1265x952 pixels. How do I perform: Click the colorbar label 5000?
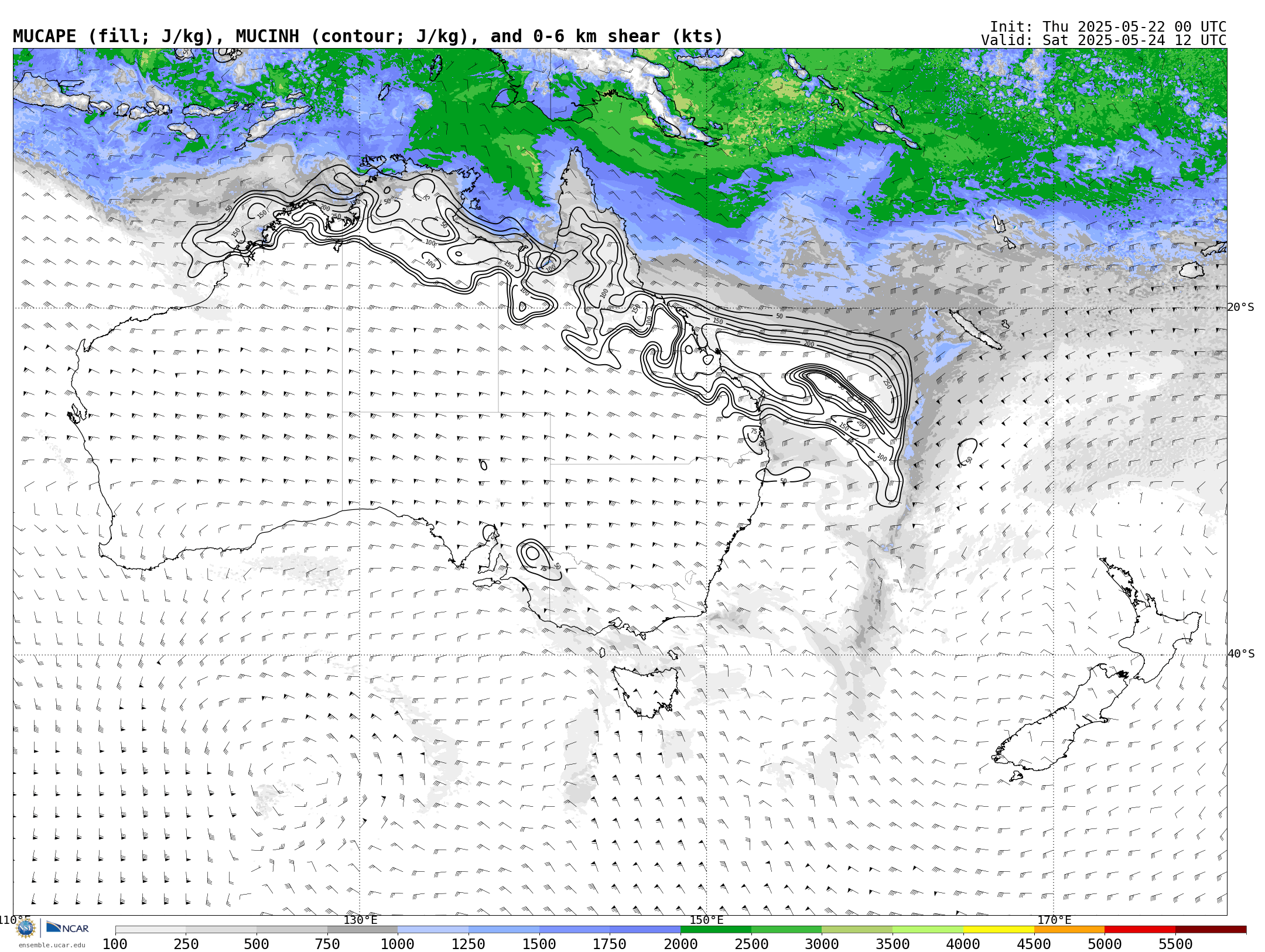pyautogui.click(x=1105, y=944)
